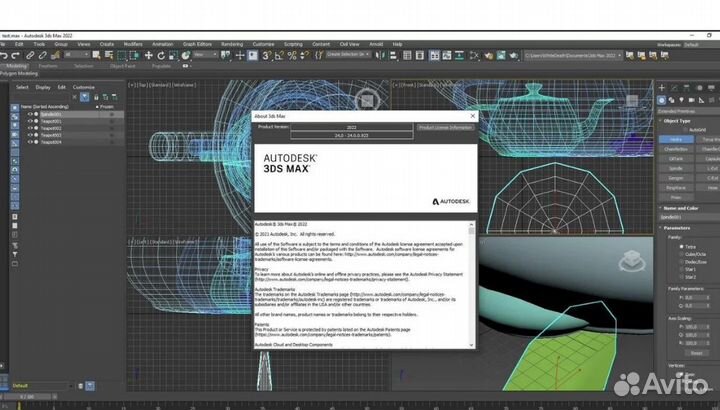The width and height of the screenshot is (720, 410).
Task: Open the Create Selection Set dropdown
Action: click(x=349, y=55)
